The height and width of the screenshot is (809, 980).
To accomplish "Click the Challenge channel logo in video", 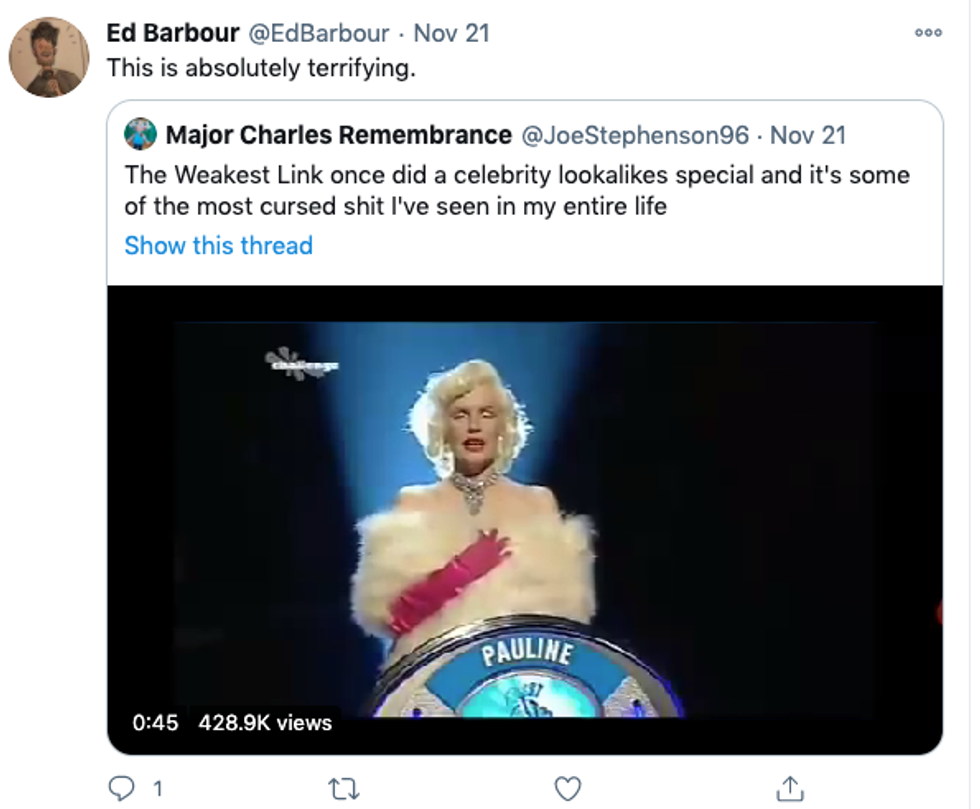I will [x=300, y=362].
